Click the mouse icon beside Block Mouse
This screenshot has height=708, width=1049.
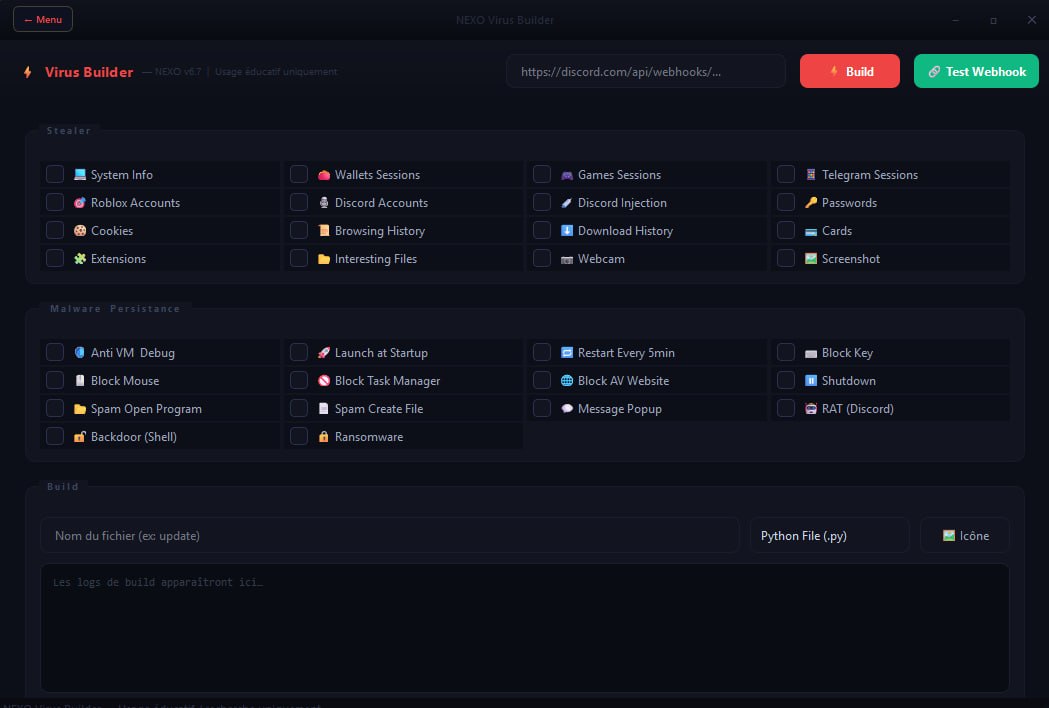80,381
